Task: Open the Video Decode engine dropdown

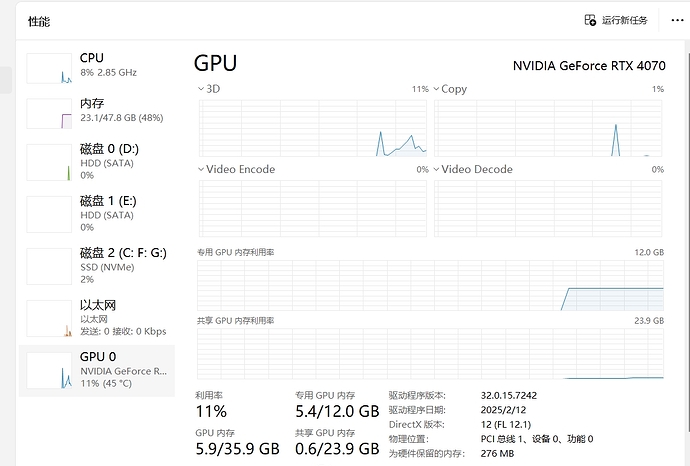Action: click(x=437, y=170)
